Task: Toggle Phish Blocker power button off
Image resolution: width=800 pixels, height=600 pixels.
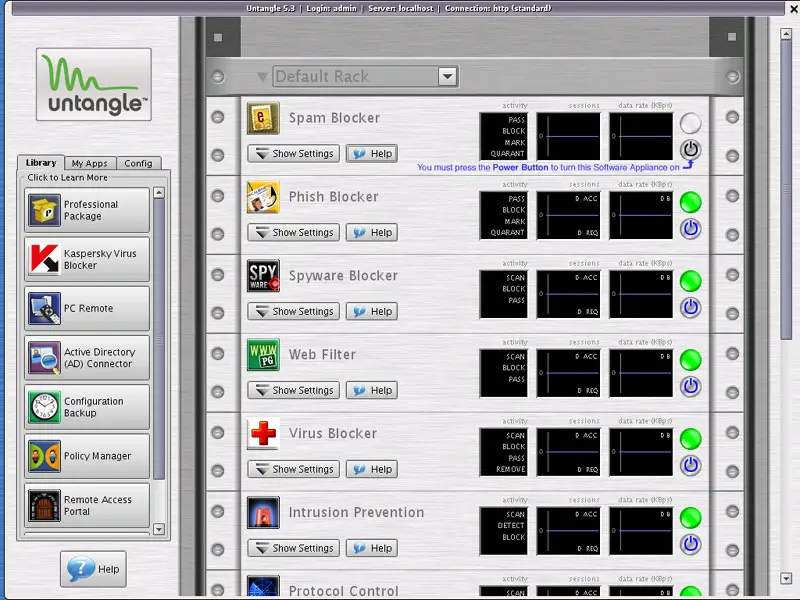Action: click(690, 229)
